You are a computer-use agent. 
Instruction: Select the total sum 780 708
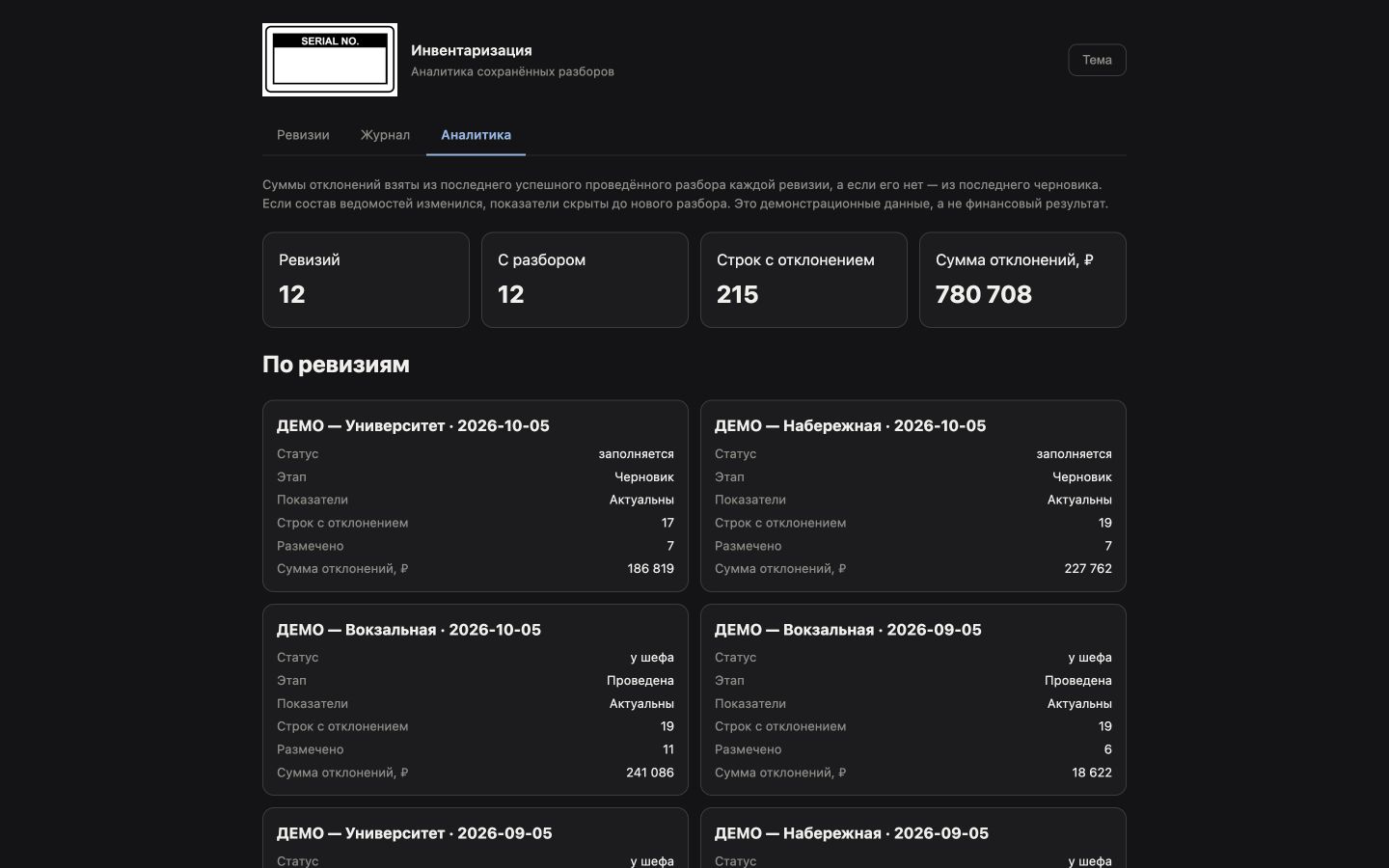984,294
